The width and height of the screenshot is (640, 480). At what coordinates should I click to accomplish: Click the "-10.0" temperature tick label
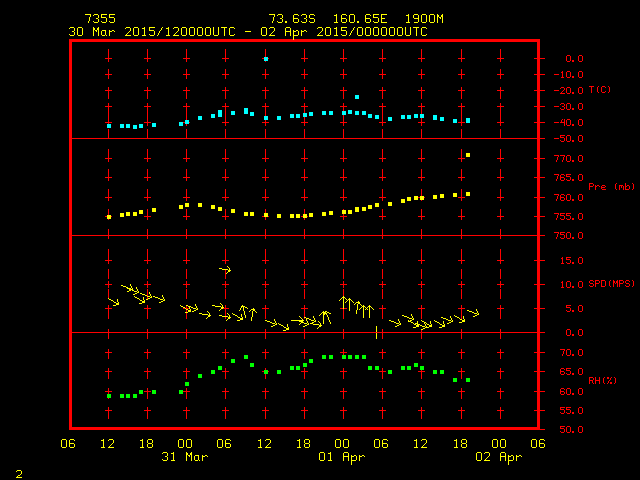point(569,75)
